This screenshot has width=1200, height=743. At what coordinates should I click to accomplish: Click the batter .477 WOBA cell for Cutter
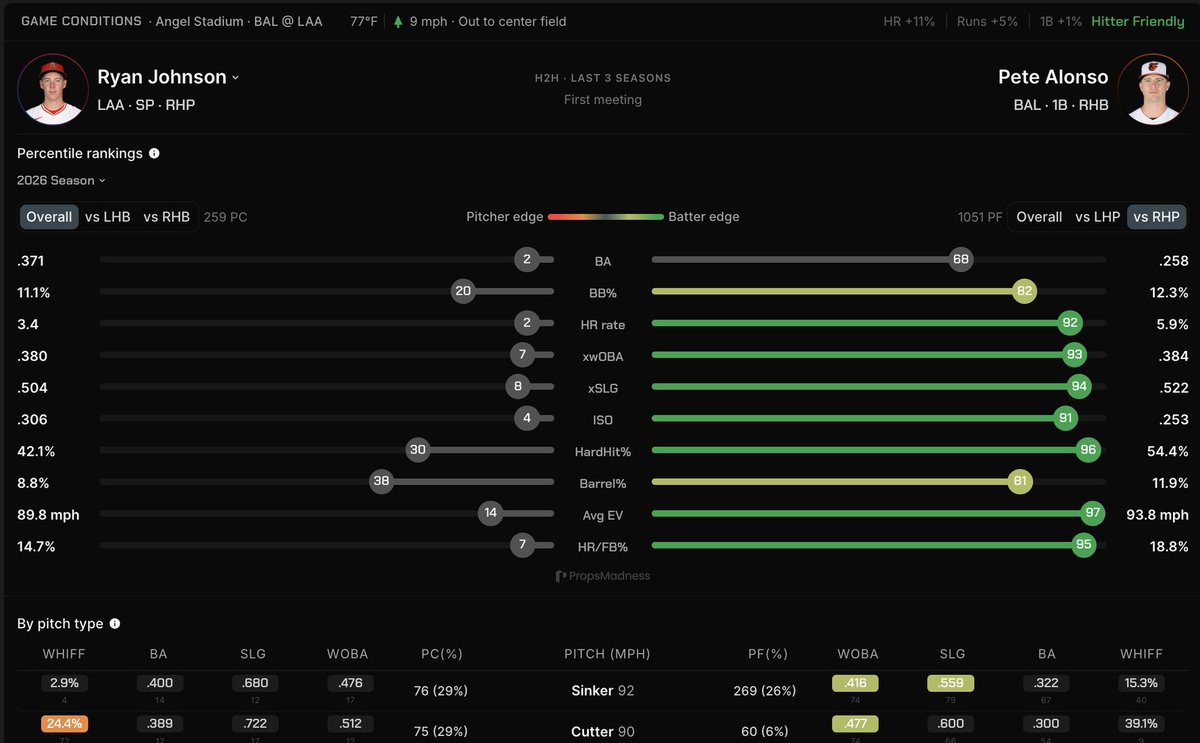click(x=855, y=724)
